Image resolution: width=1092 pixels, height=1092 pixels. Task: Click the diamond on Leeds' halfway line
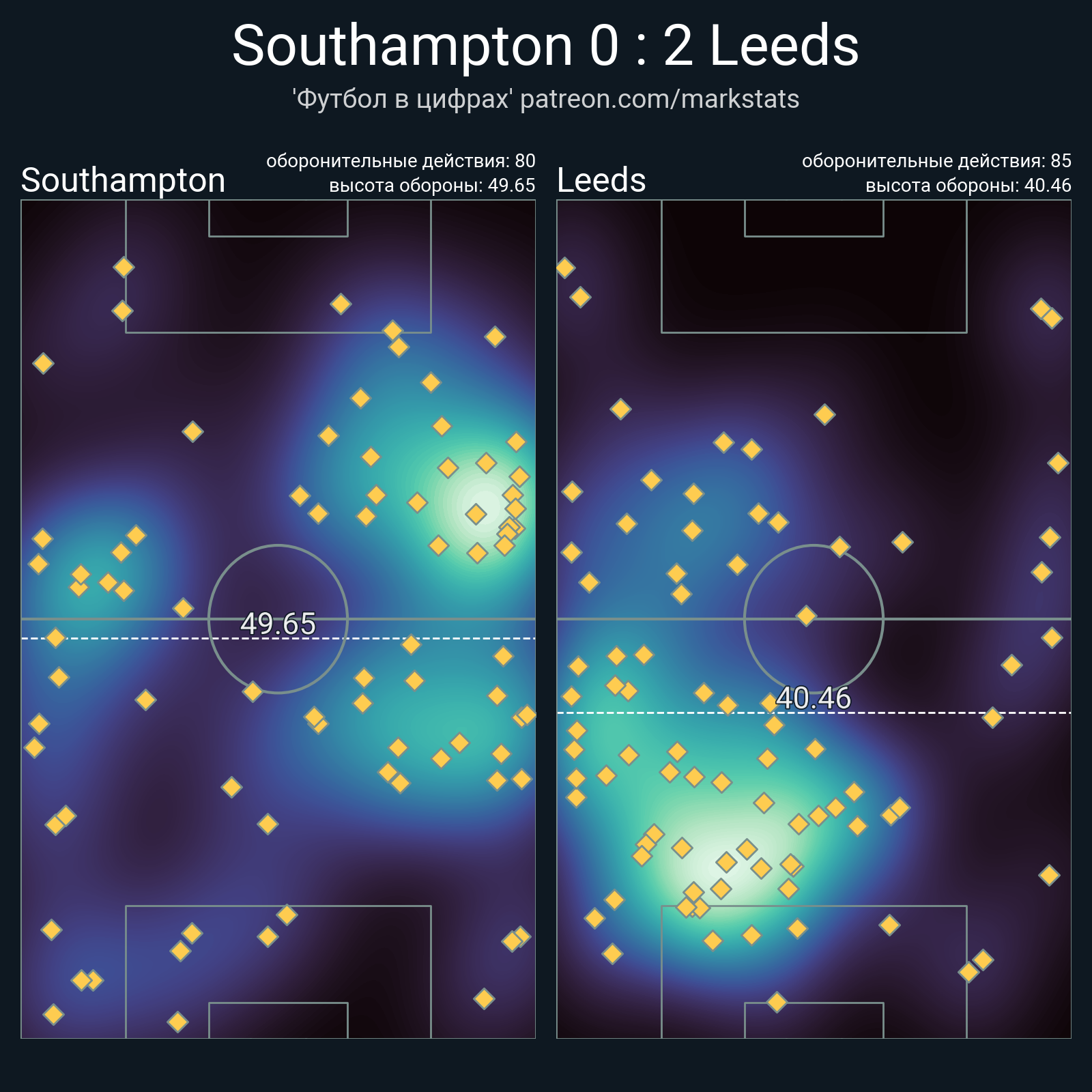click(x=806, y=616)
